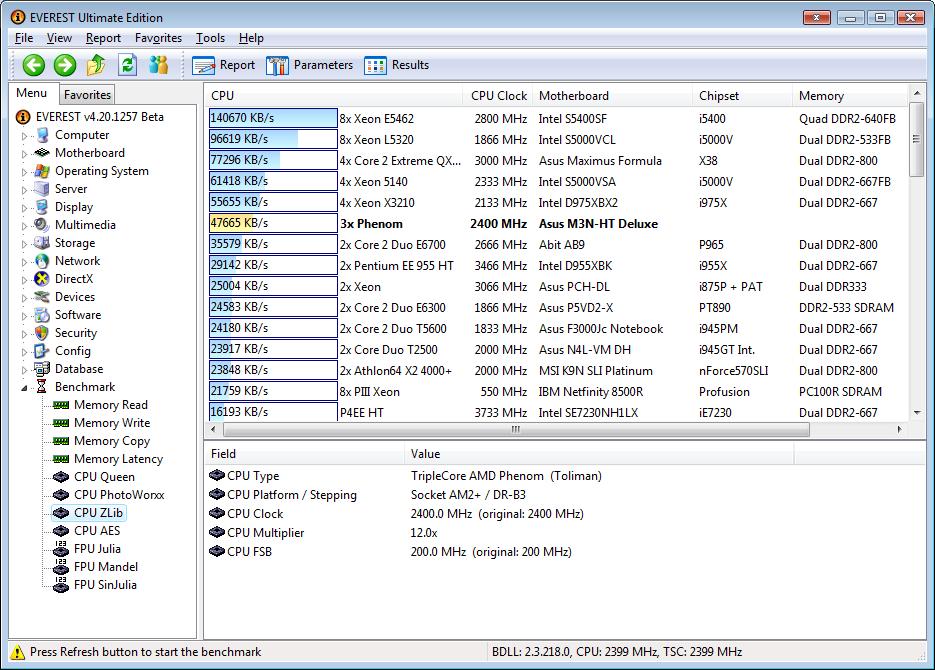This screenshot has height=670, width=935.
Task: Open the Tools menu
Action: [210, 38]
